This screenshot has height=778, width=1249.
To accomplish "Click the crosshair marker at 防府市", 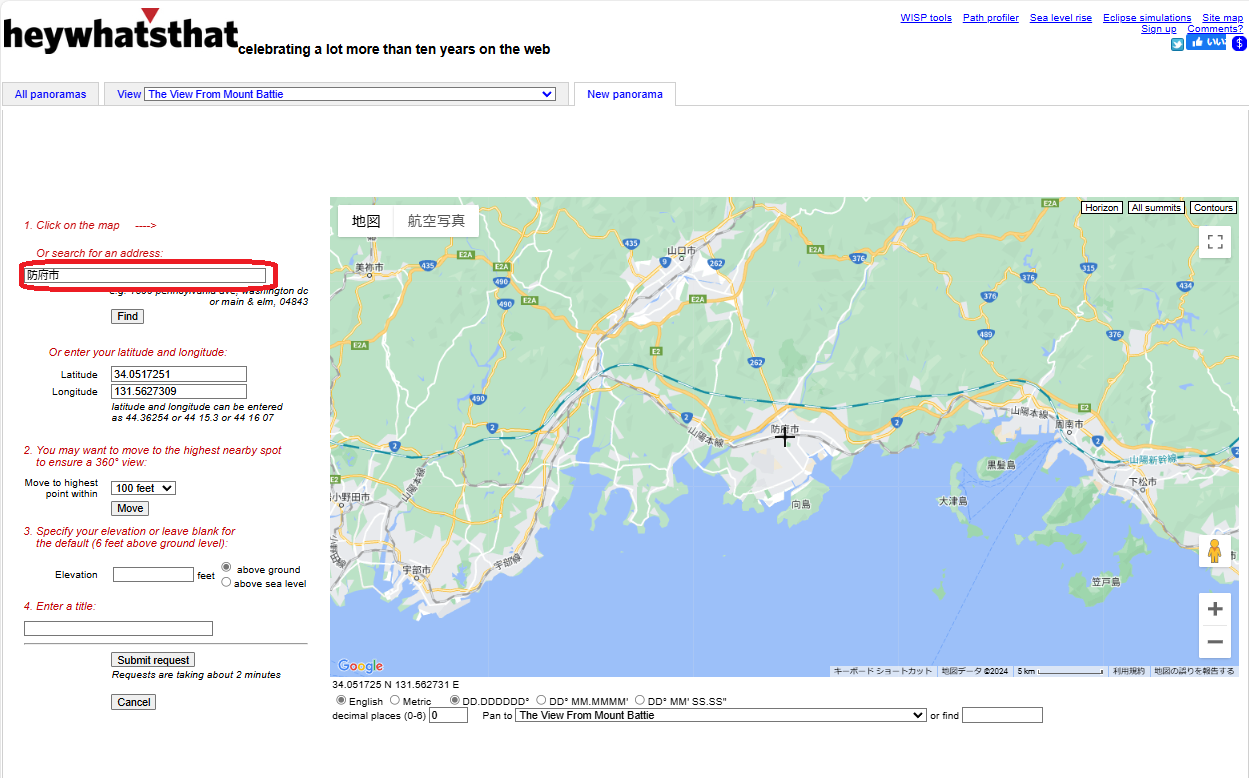I will 785,437.
